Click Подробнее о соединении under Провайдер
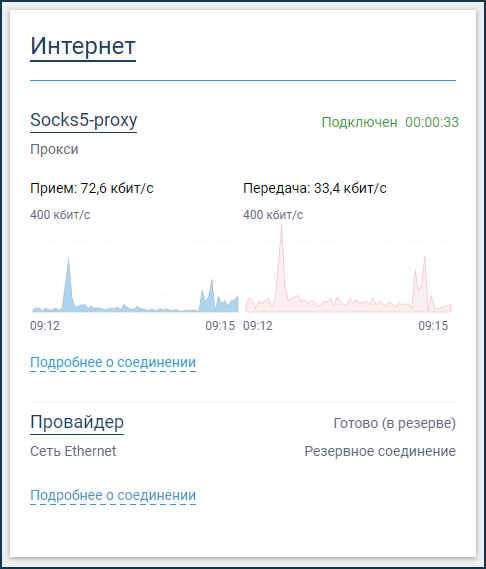The width and height of the screenshot is (486, 569). [x=113, y=495]
